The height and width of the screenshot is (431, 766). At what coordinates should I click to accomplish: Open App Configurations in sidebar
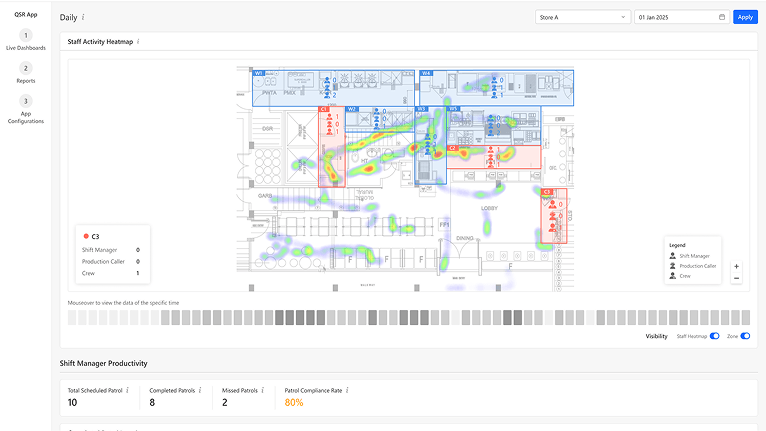pyautogui.click(x=26, y=109)
